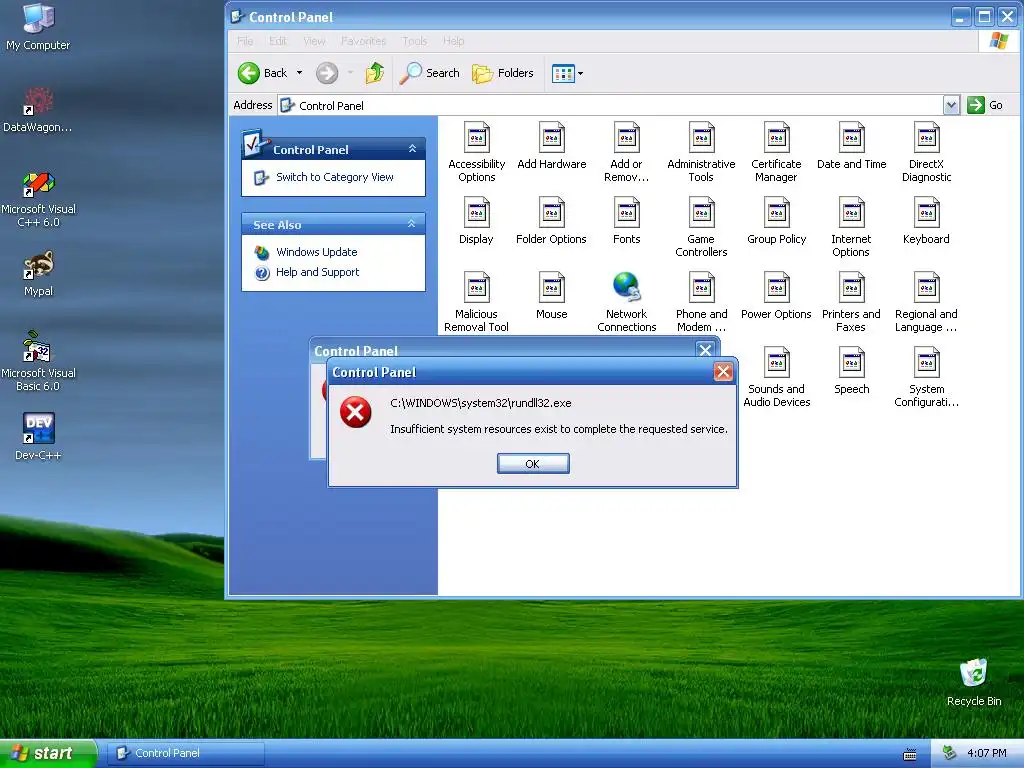Open the DataWagon desktop shortcut
1024x768 pixels.
tap(38, 110)
